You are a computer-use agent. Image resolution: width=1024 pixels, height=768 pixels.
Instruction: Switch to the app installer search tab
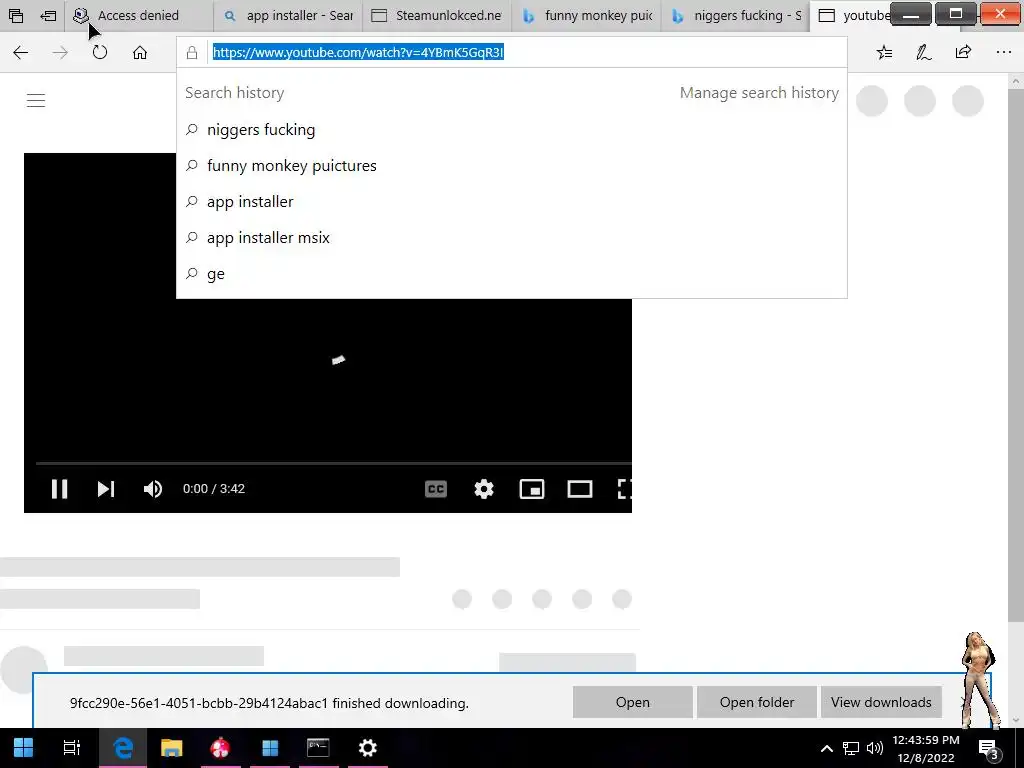pos(287,15)
